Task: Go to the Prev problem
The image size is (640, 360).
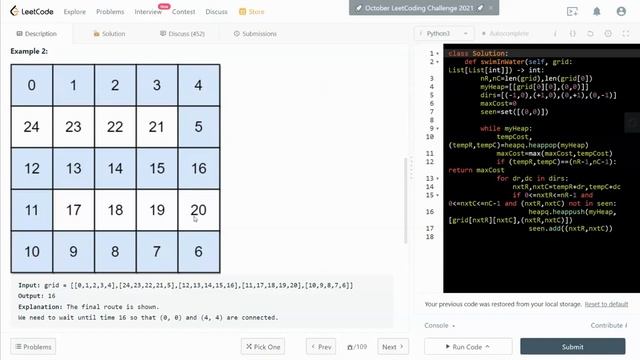Action: coord(321,347)
